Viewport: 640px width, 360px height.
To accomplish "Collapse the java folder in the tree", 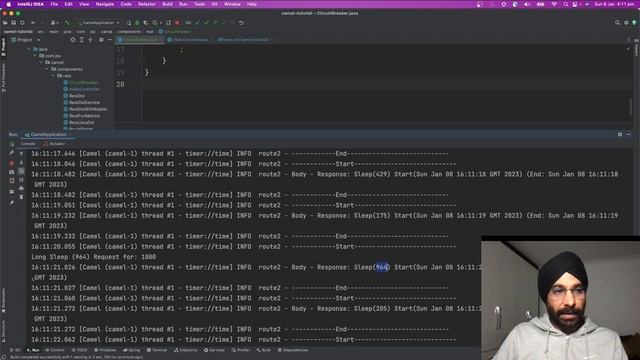I will click(29, 49).
